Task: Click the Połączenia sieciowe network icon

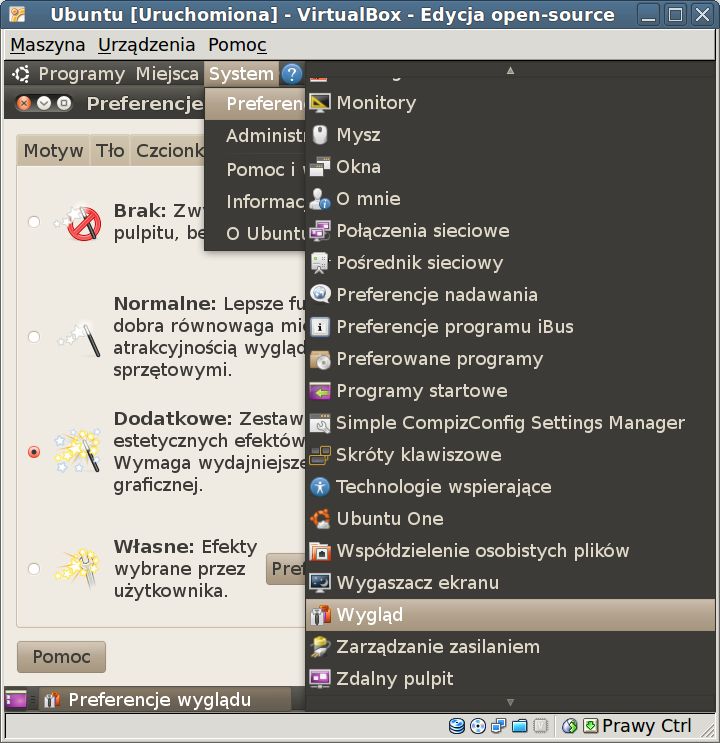Action: click(320, 231)
